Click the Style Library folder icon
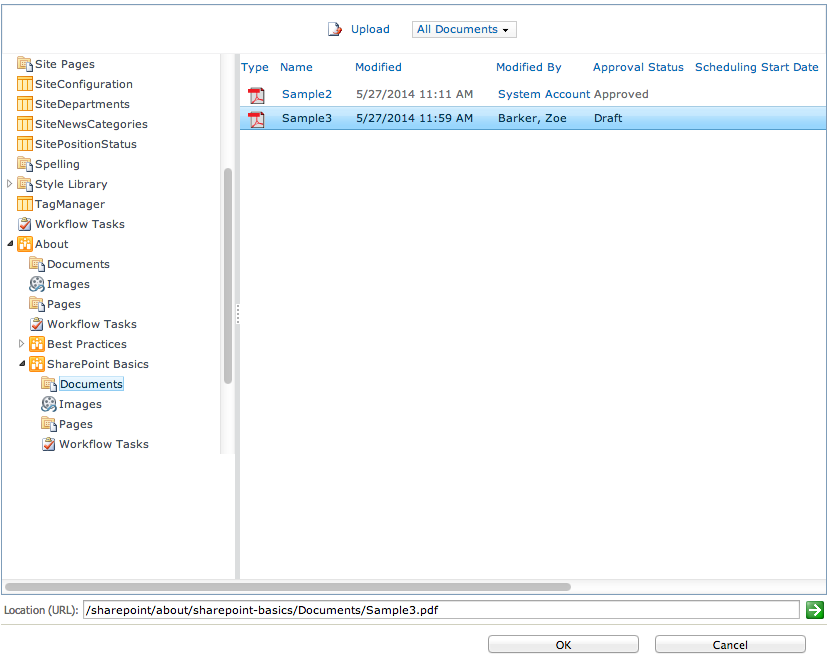This screenshot has height=668, width=827. [x=25, y=185]
